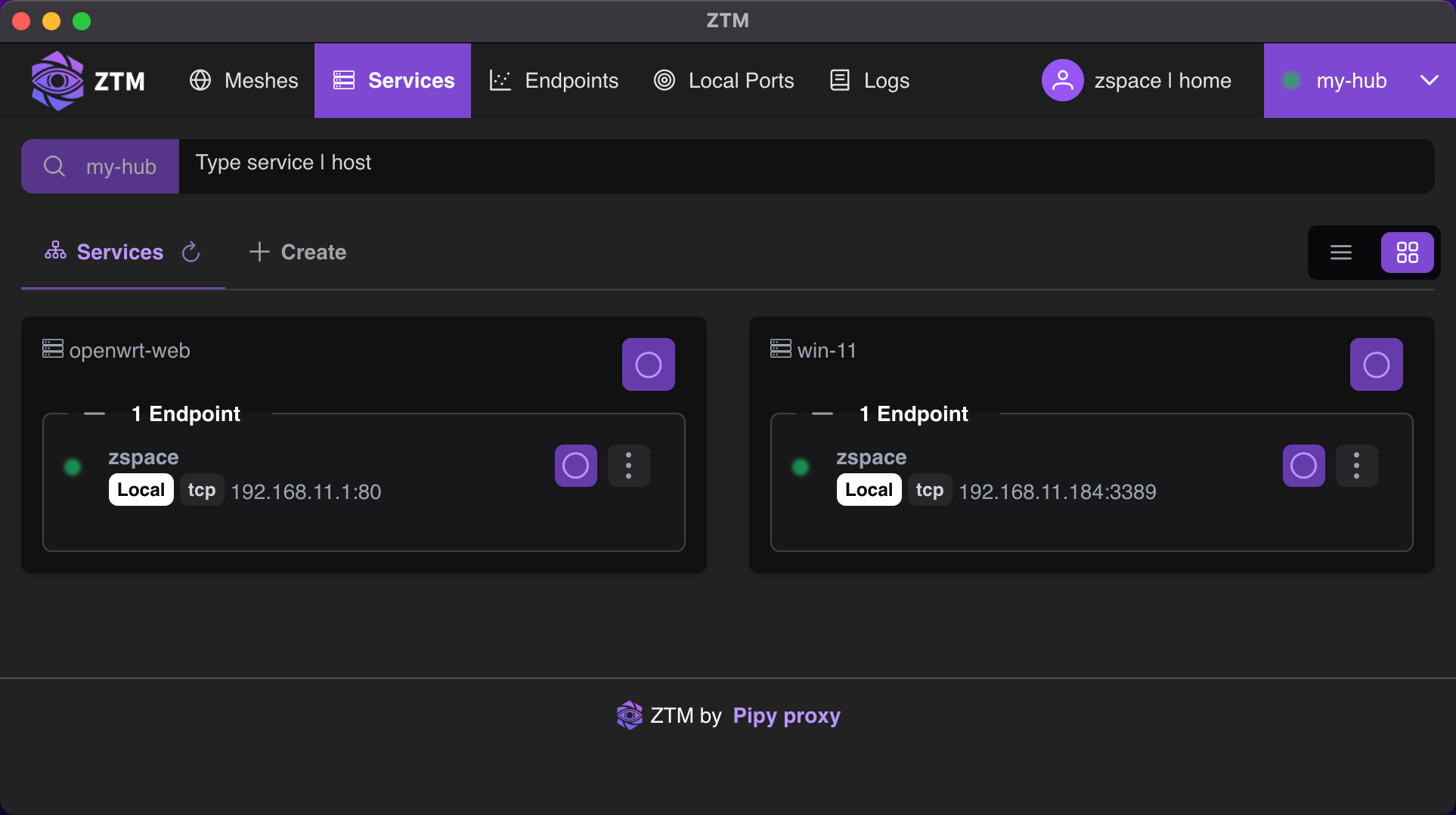Follow the Pipy proxy link
1456x815 pixels.
(x=786, y=715)
